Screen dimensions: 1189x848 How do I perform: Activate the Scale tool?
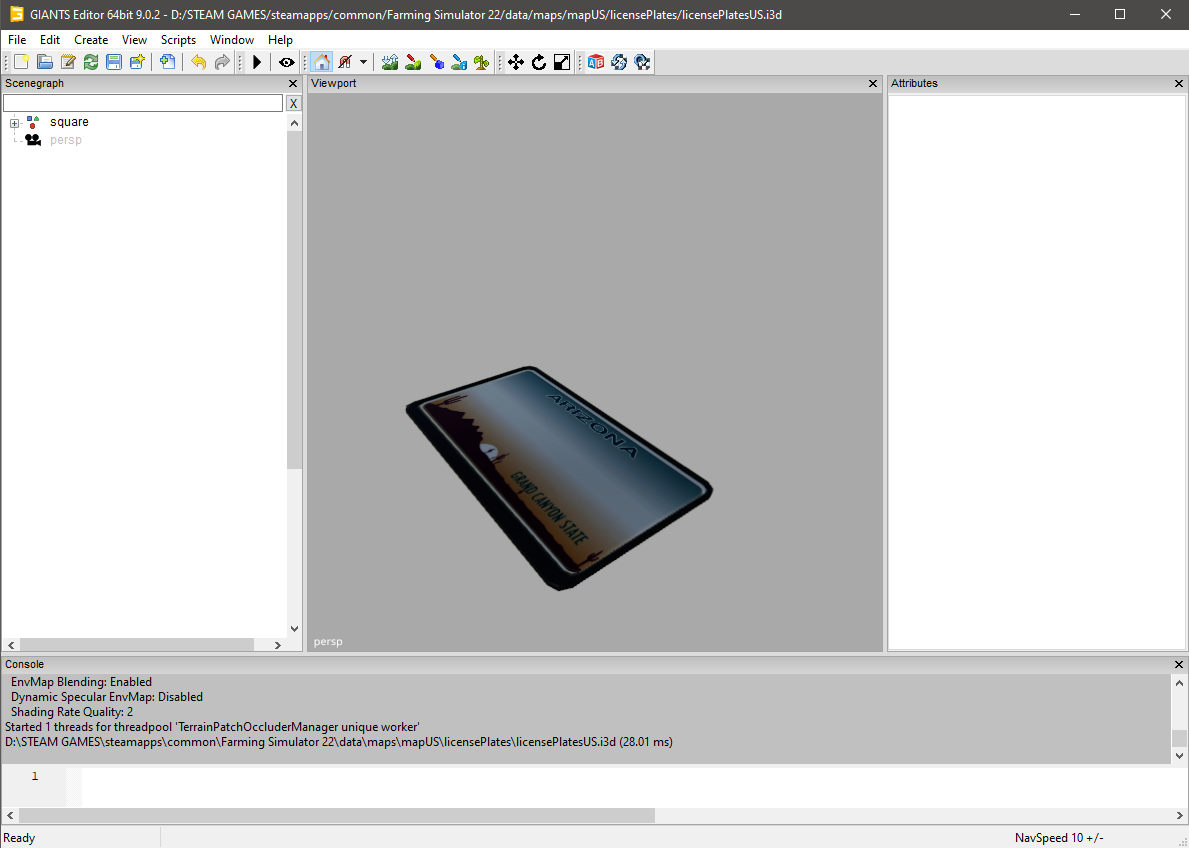pyautogui.click(x=562, y=62)
